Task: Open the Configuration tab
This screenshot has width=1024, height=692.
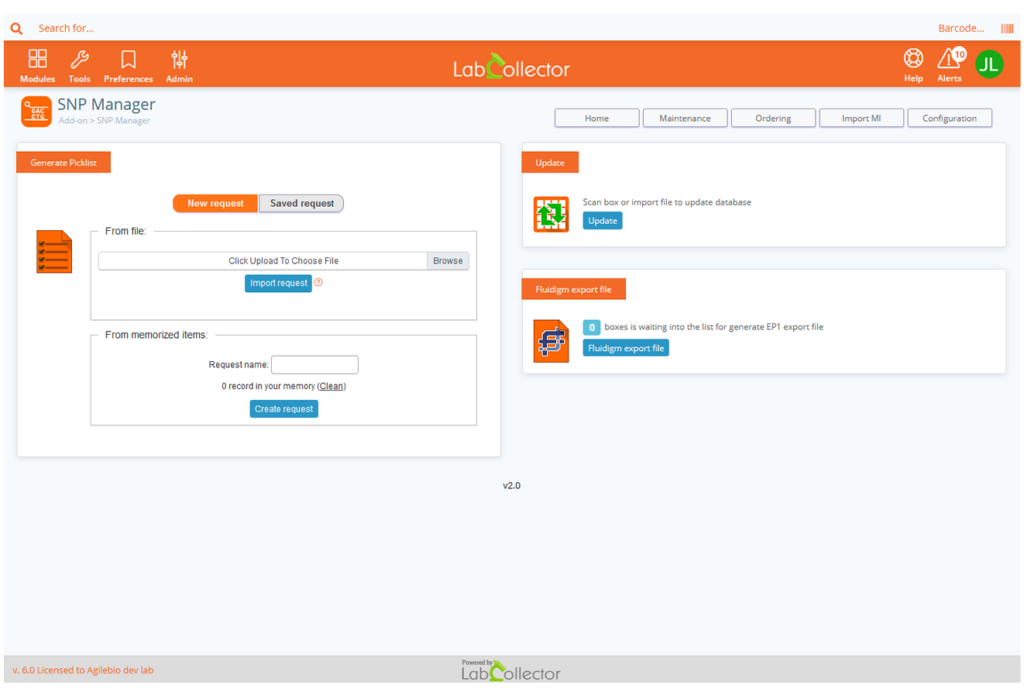Action: [x=949, y=118]
